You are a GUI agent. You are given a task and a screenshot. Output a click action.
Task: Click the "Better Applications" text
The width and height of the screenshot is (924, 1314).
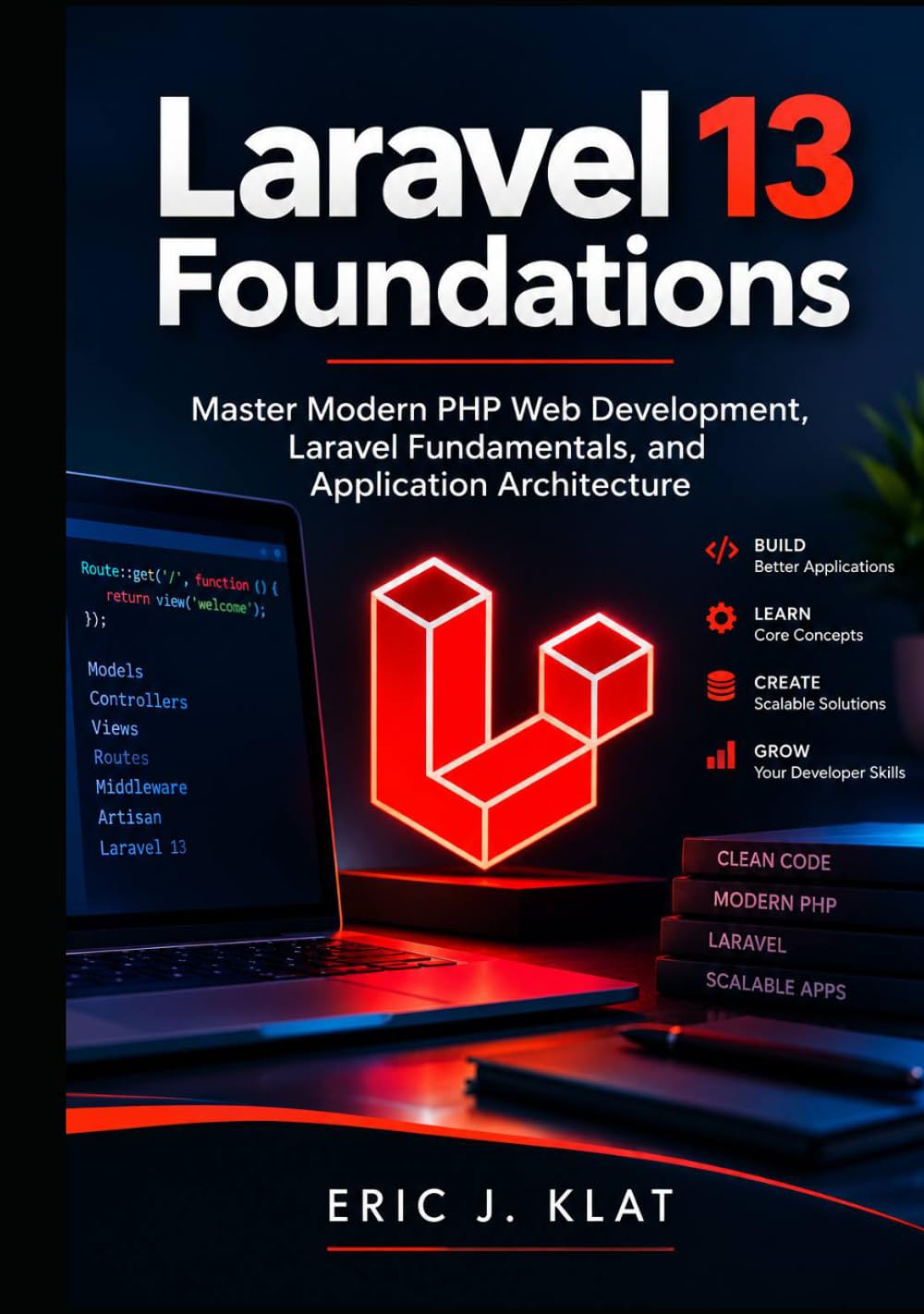click(824, 566)
